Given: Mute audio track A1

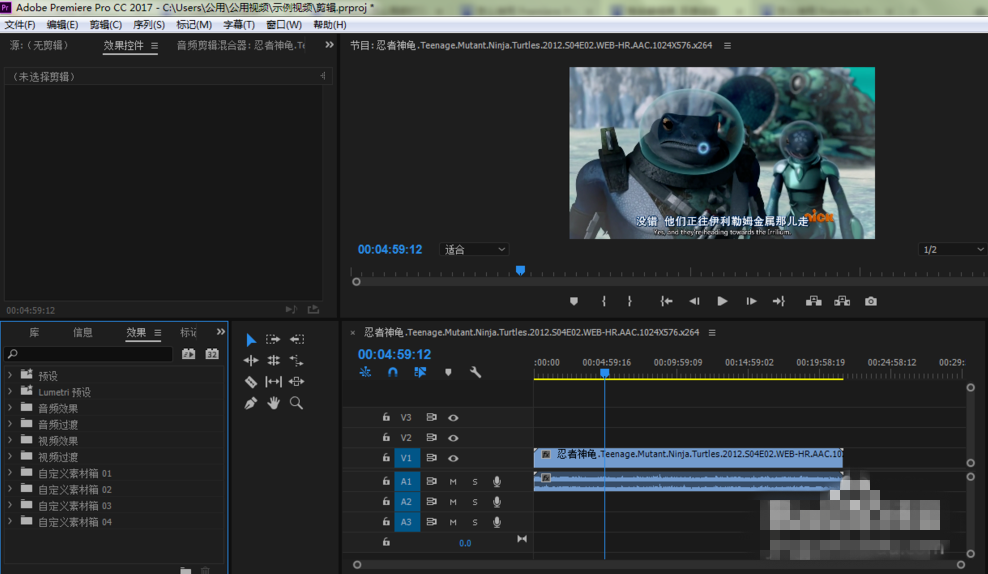Looking at the screenshot, I should (453, 482).
